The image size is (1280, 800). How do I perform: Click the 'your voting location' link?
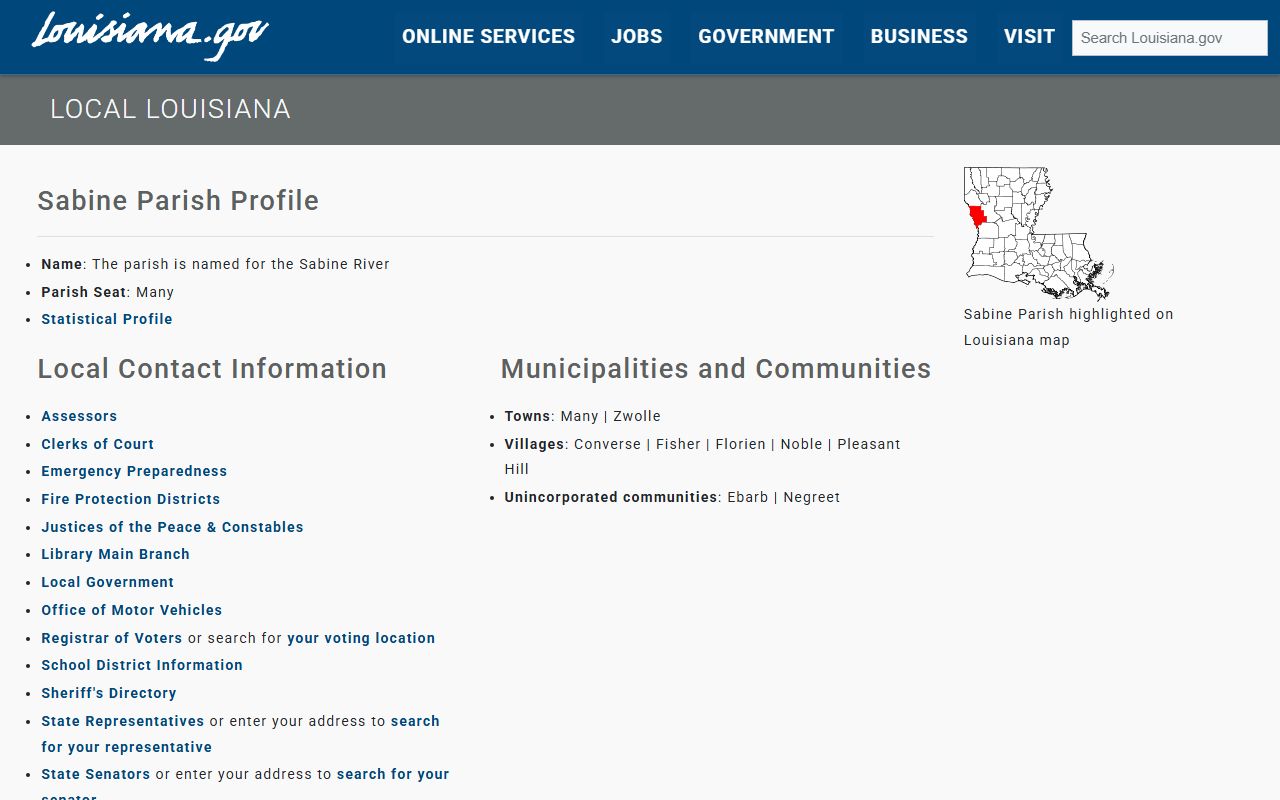coord(361,638)
